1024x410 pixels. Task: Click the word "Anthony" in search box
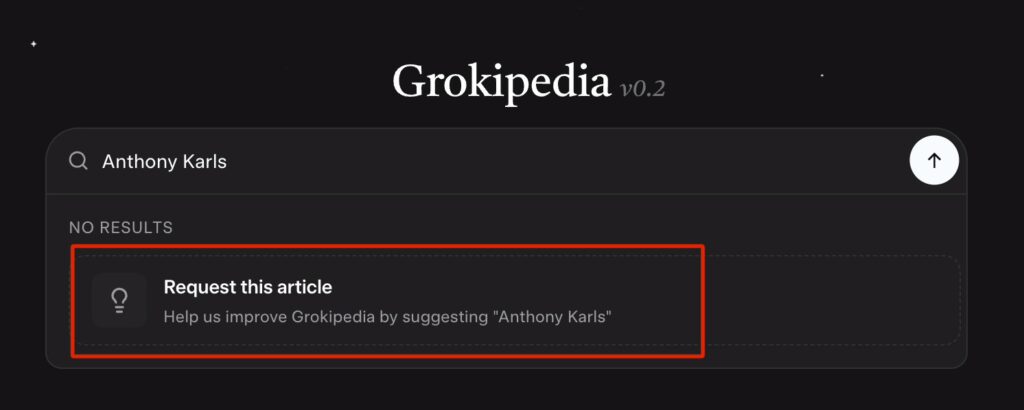[x=138, y=161]
